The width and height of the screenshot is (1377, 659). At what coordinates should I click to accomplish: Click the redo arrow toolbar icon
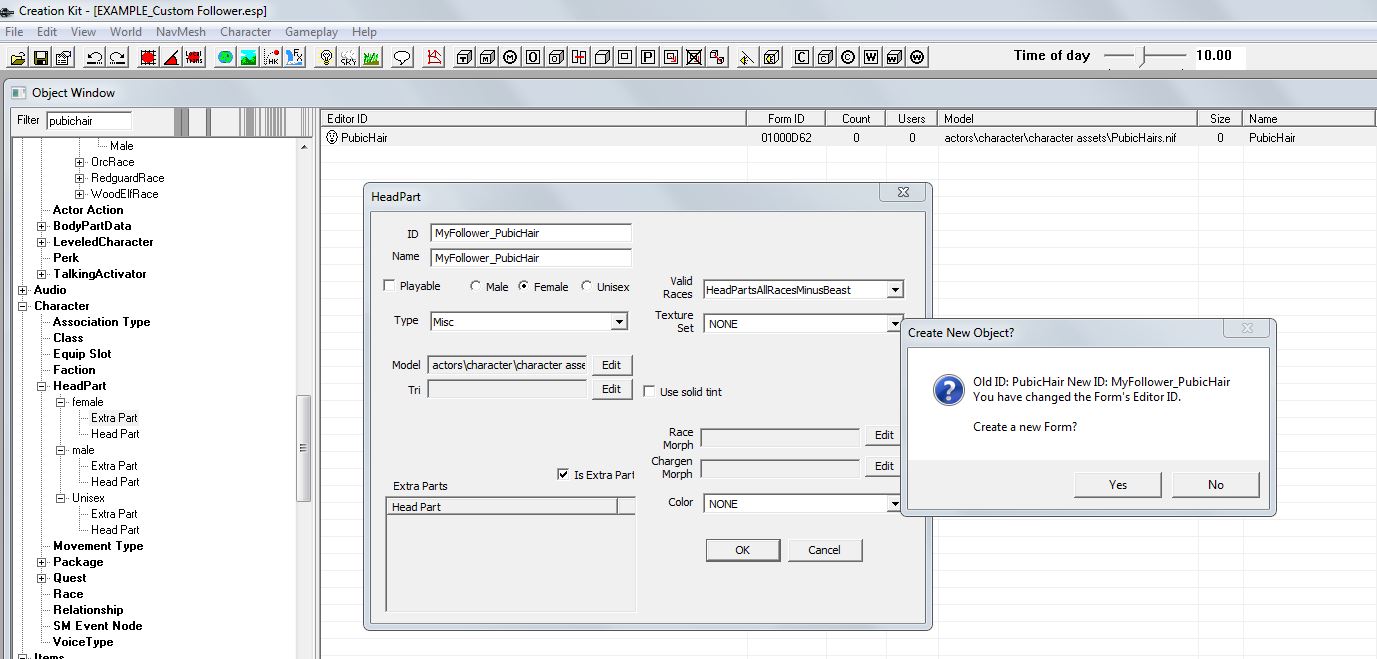tap(117, 57)
